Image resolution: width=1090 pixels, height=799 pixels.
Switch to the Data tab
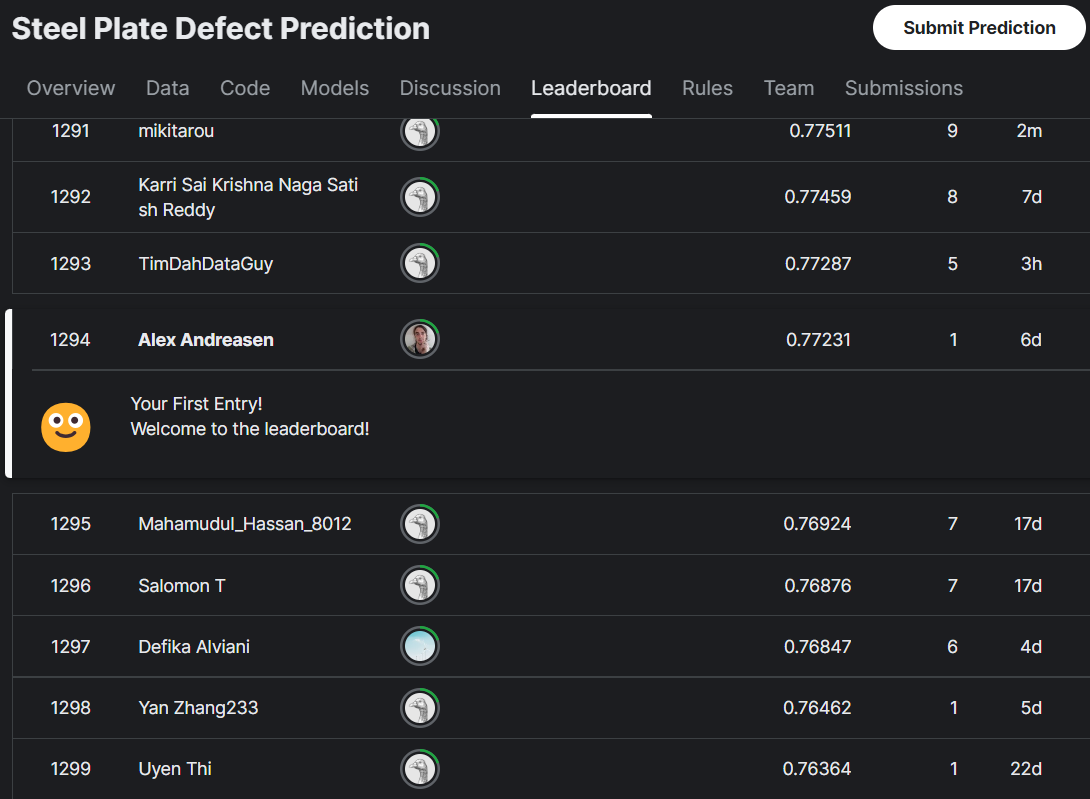click(x=167, y=88)
